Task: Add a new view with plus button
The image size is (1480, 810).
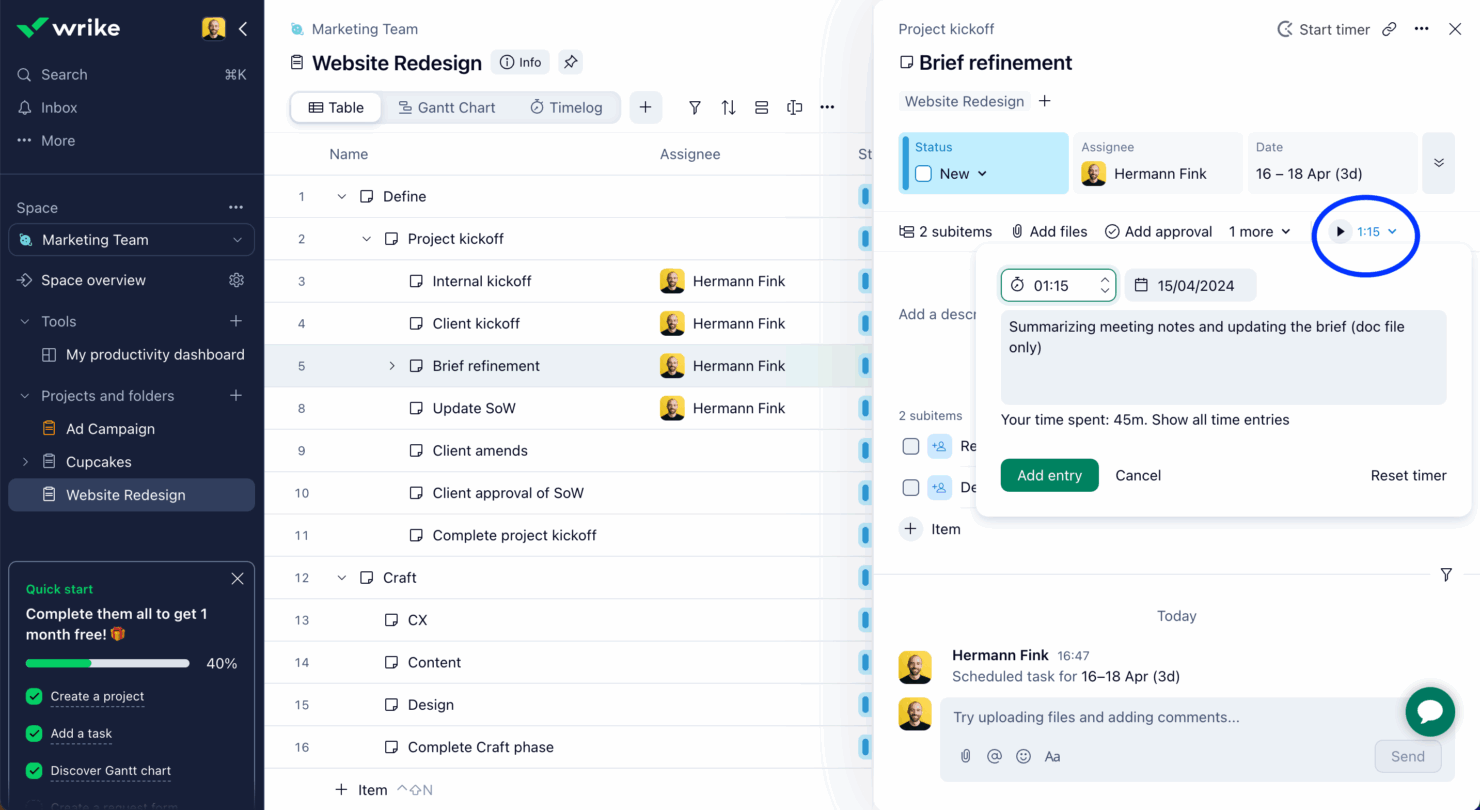Action: 645,107
